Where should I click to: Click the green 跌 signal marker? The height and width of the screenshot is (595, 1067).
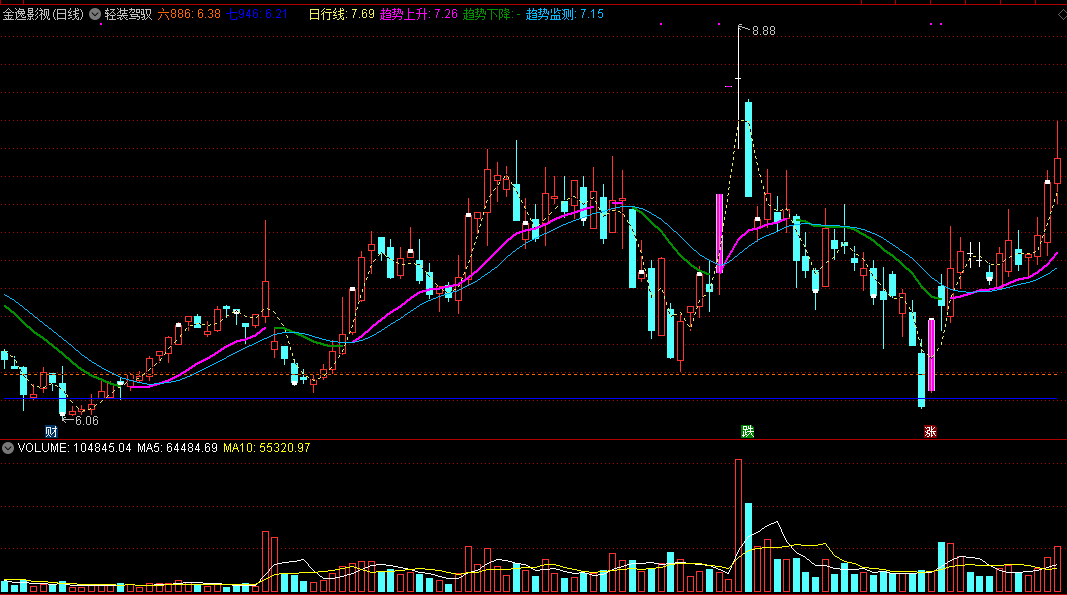748,432
